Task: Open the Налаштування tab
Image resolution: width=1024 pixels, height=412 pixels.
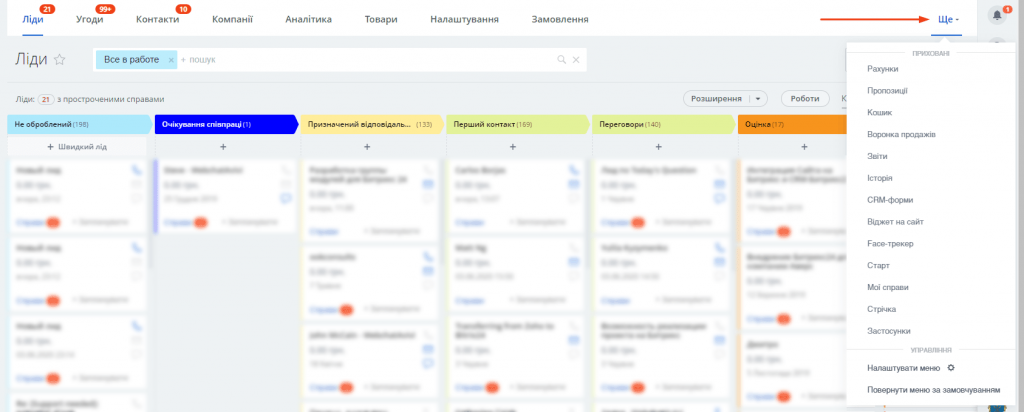Action: pos(464,19)
